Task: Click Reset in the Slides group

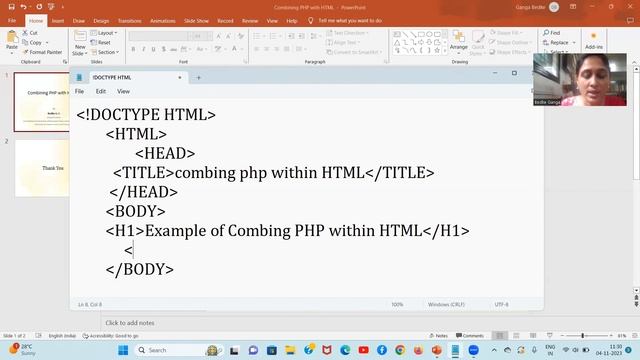Action: (x=101, y=42)
